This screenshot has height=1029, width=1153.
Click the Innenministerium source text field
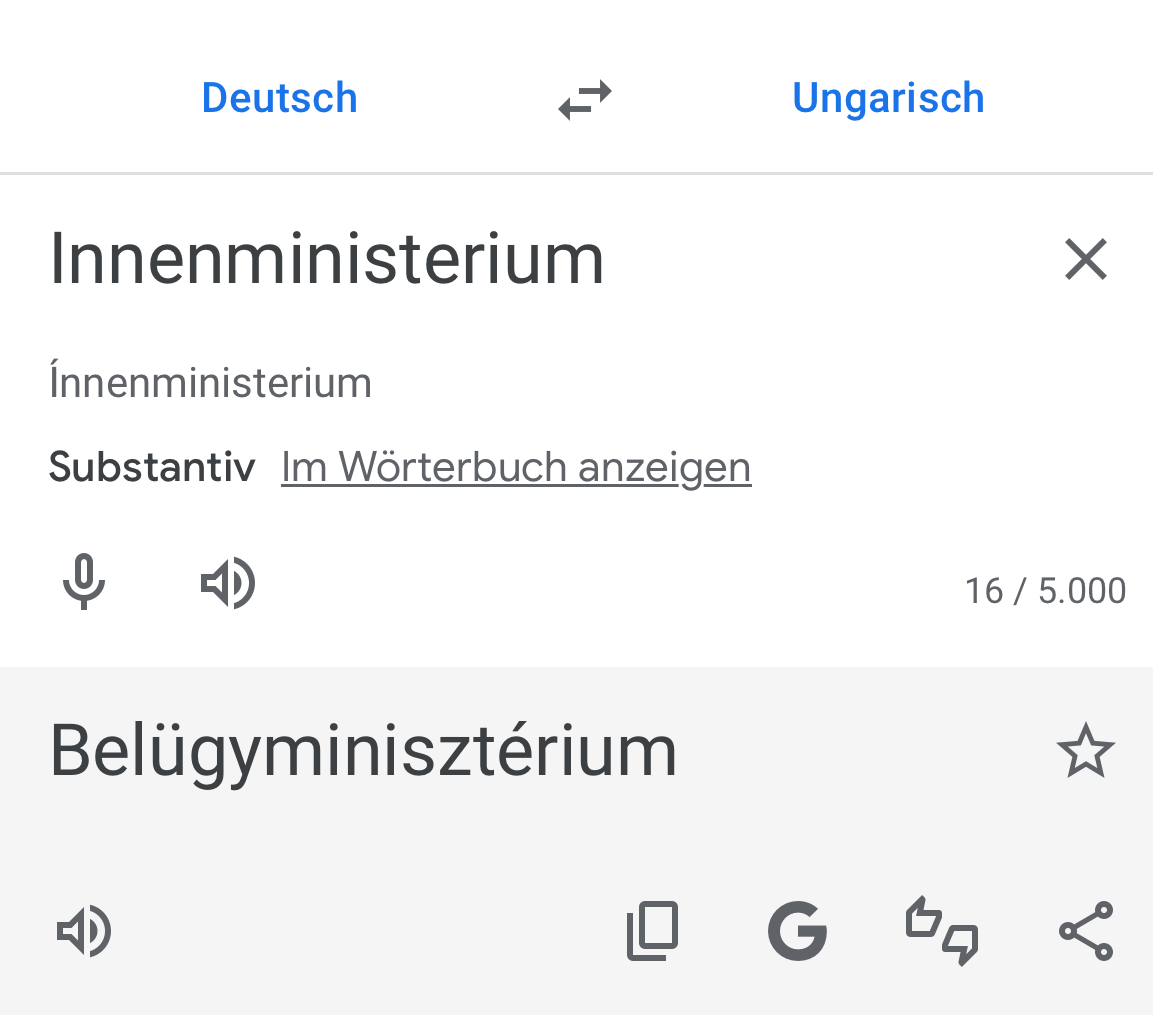[327, 259]
